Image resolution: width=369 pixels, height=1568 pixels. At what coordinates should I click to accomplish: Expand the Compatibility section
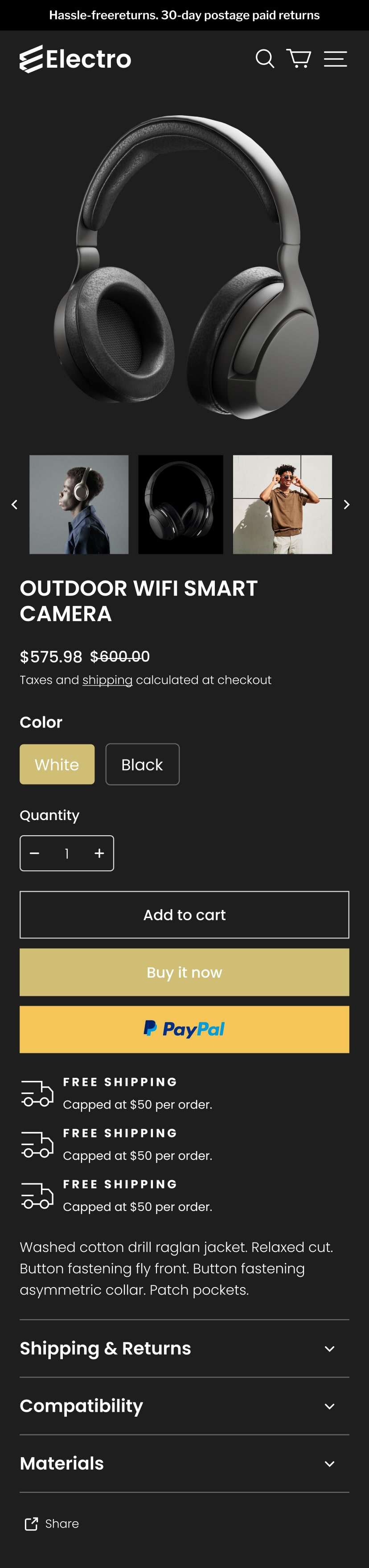click(x=184, y=1406)
